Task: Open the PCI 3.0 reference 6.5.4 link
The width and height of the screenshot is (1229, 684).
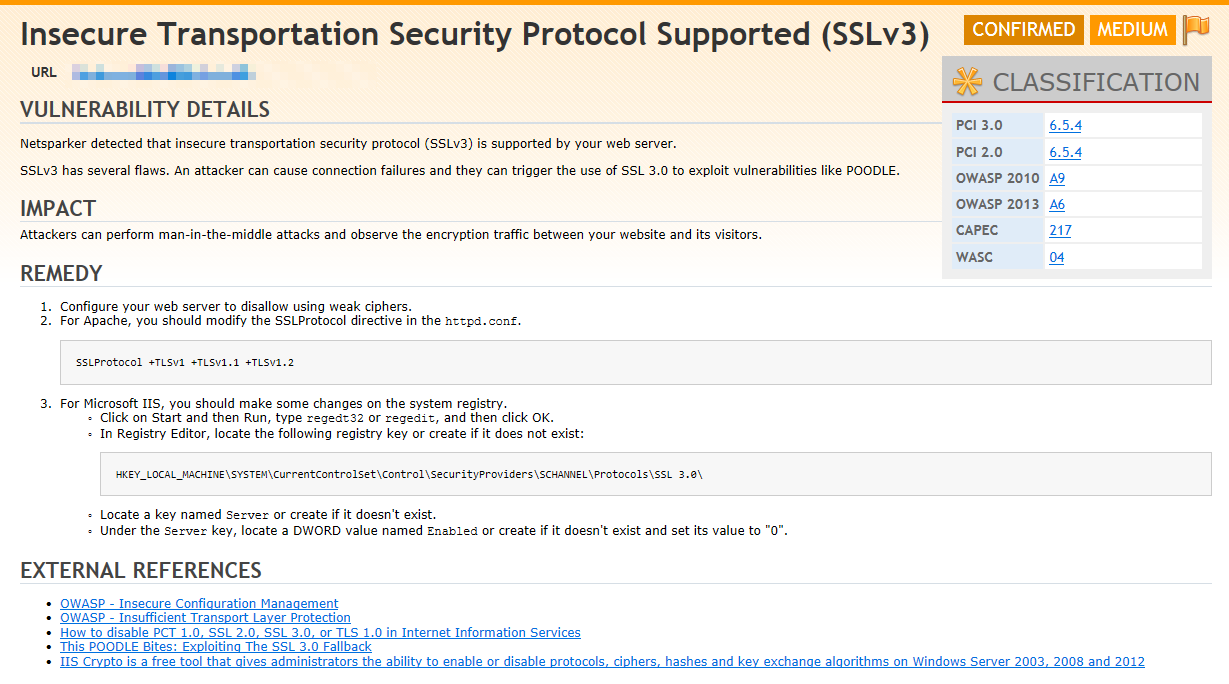Action: point(1064,125)
